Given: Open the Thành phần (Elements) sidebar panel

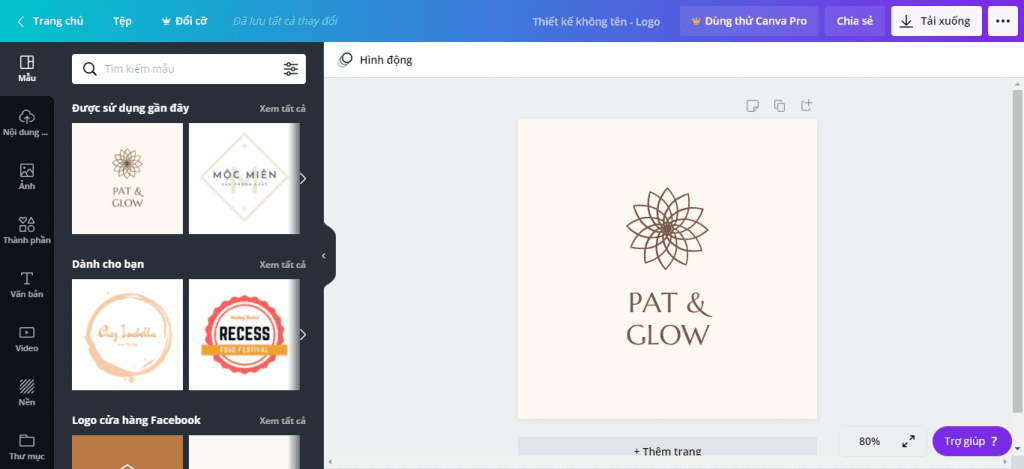Looking at the screenshot, I should 27,230.
